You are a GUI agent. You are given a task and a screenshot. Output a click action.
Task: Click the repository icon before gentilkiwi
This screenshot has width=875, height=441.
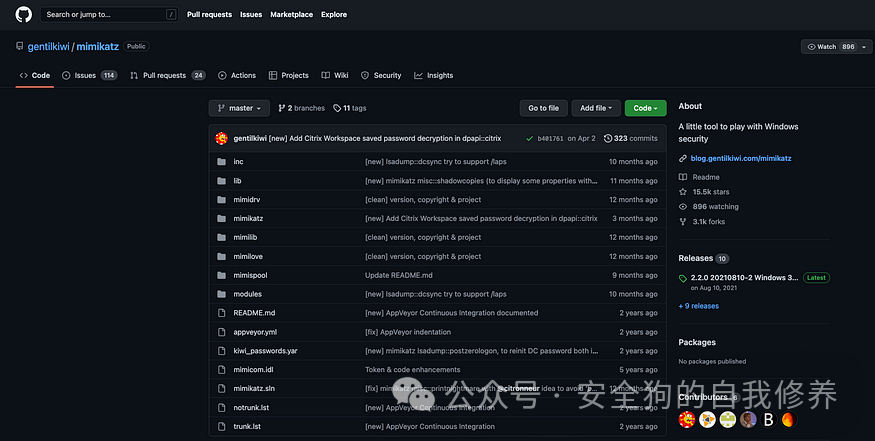20,46
